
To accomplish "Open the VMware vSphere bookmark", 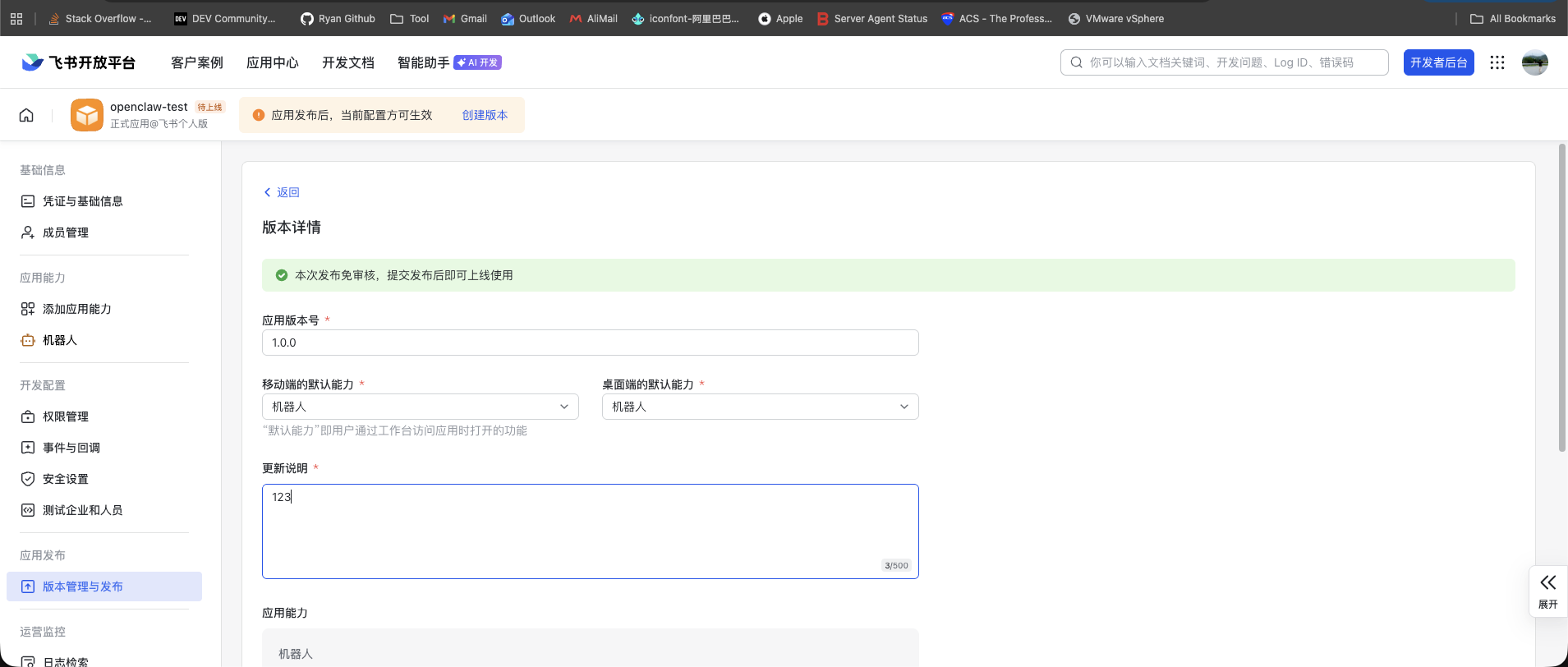I will coord(1116,18).
